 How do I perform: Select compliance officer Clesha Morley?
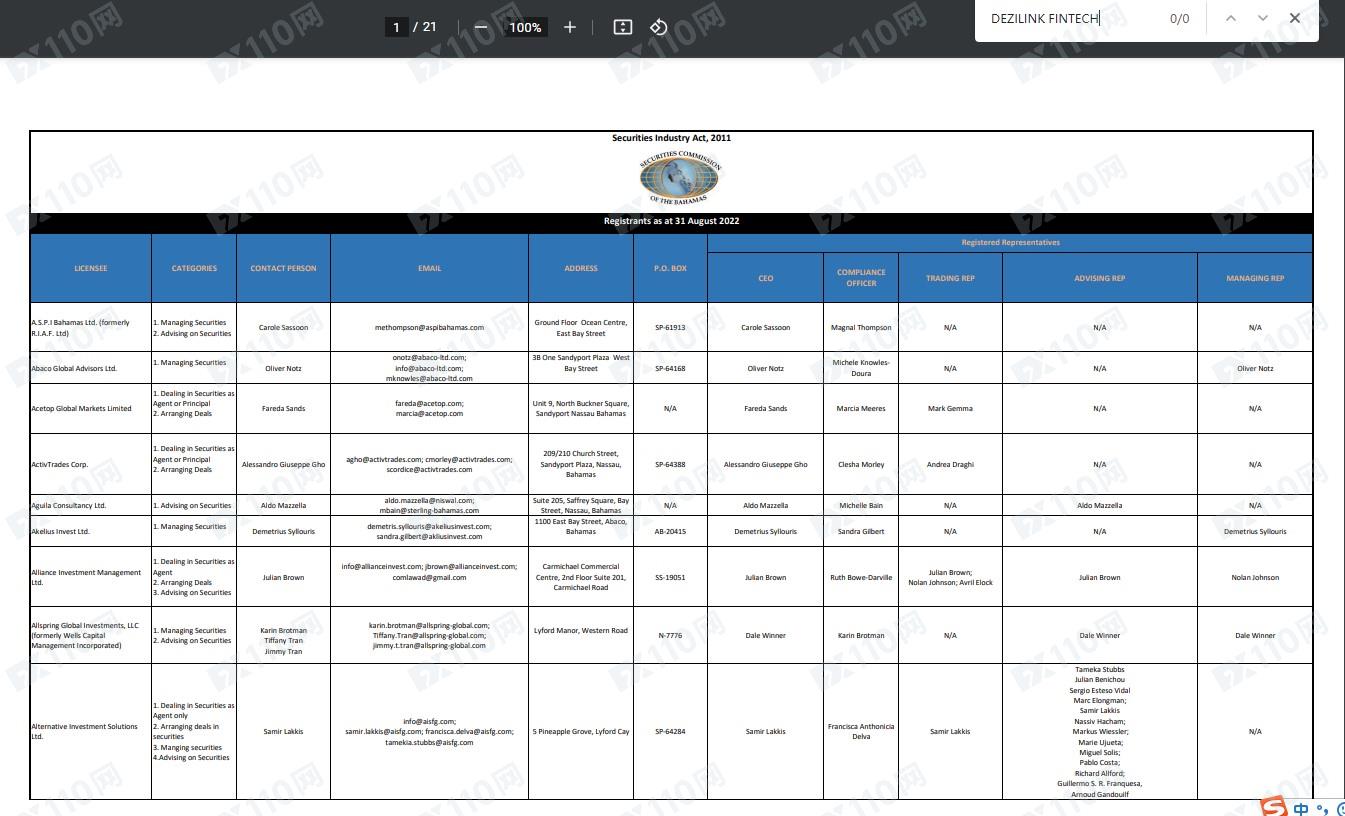coord(861,464)
